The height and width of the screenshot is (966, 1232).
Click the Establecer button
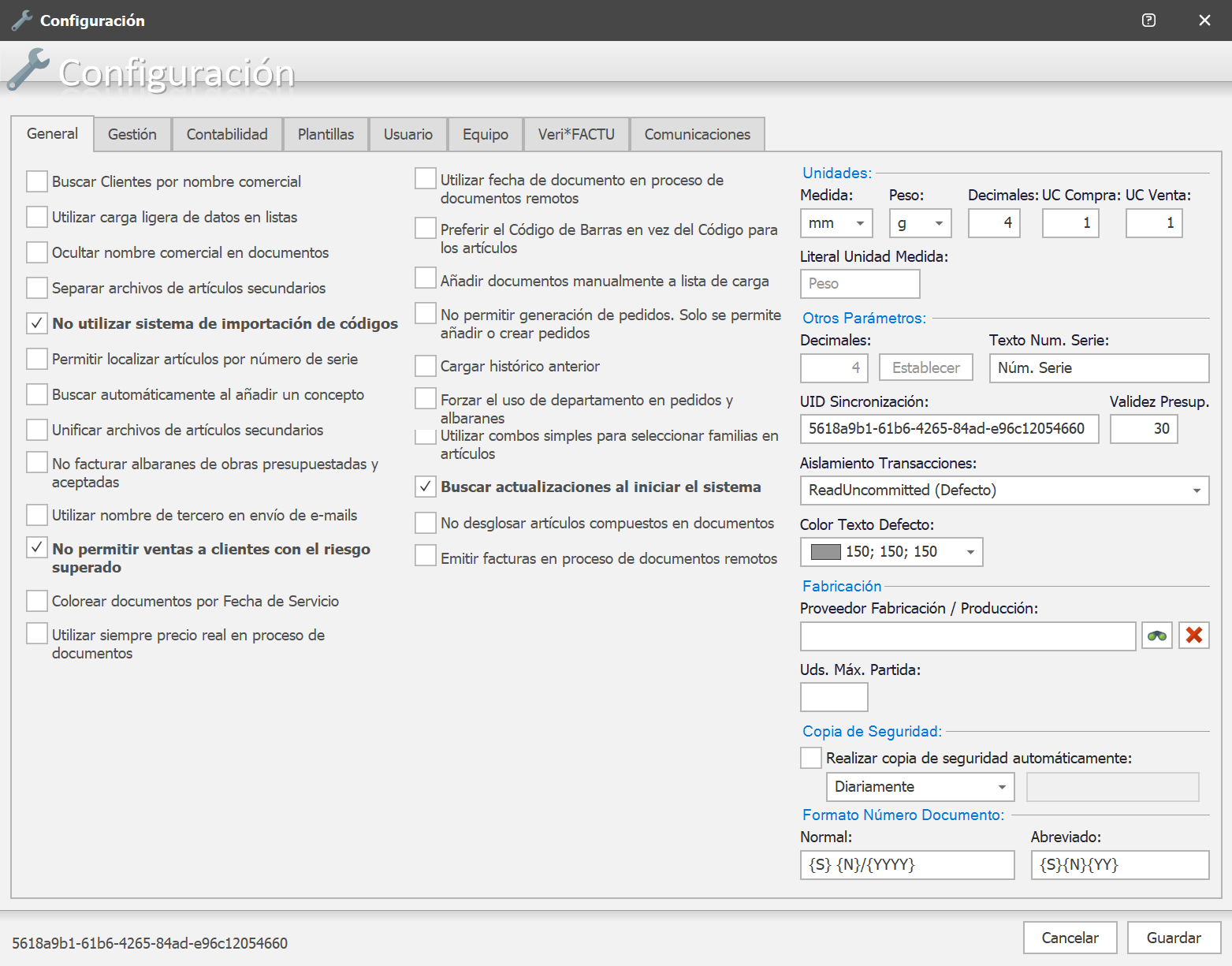click(926, 367)
